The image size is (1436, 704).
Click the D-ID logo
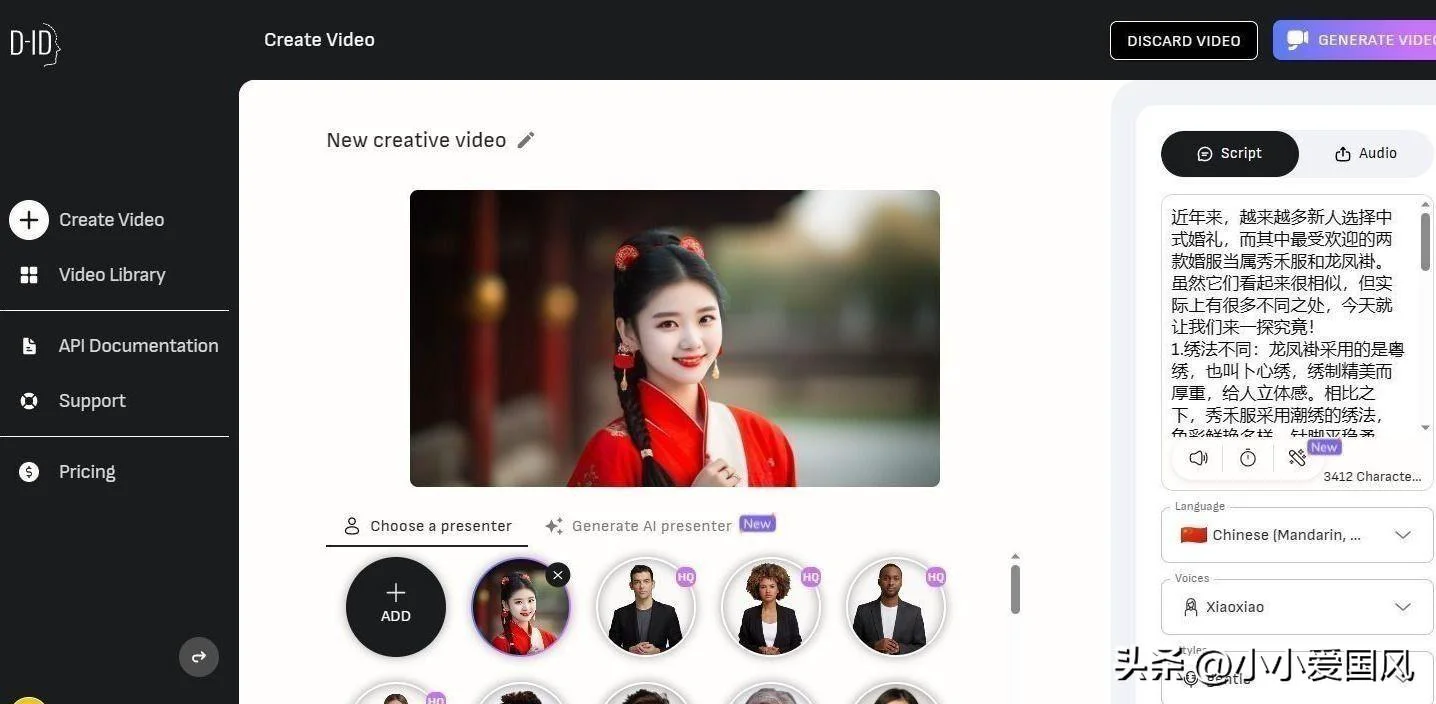click(35, 44)
